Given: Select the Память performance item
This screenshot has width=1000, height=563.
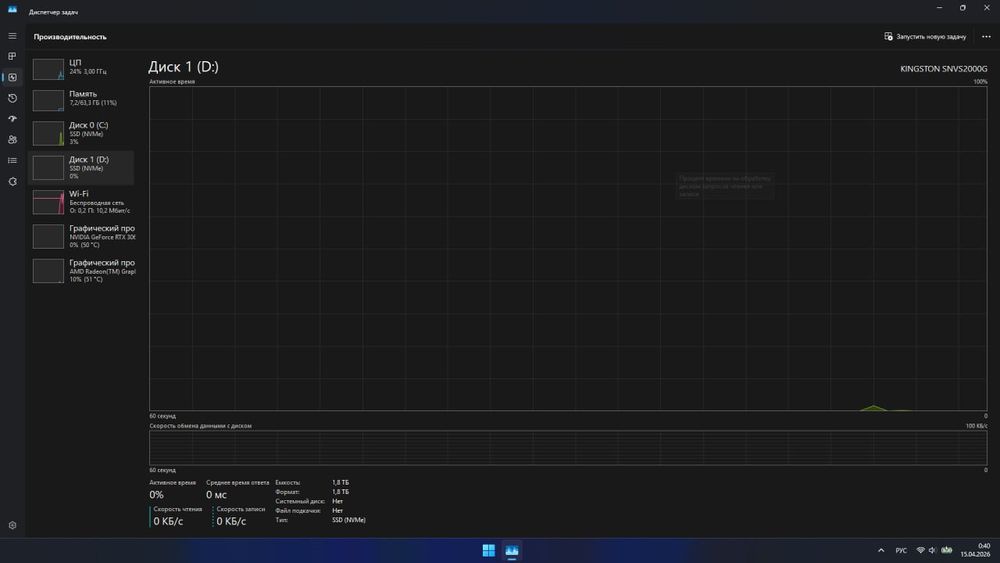Looking at the screenshot, I should point(82,100).
